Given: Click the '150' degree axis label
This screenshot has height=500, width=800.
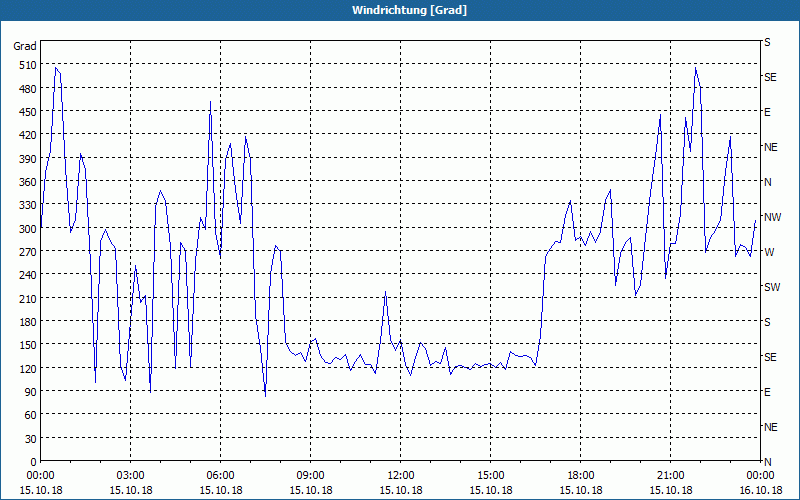Looking at the screenshot, I should coord(28,345).
